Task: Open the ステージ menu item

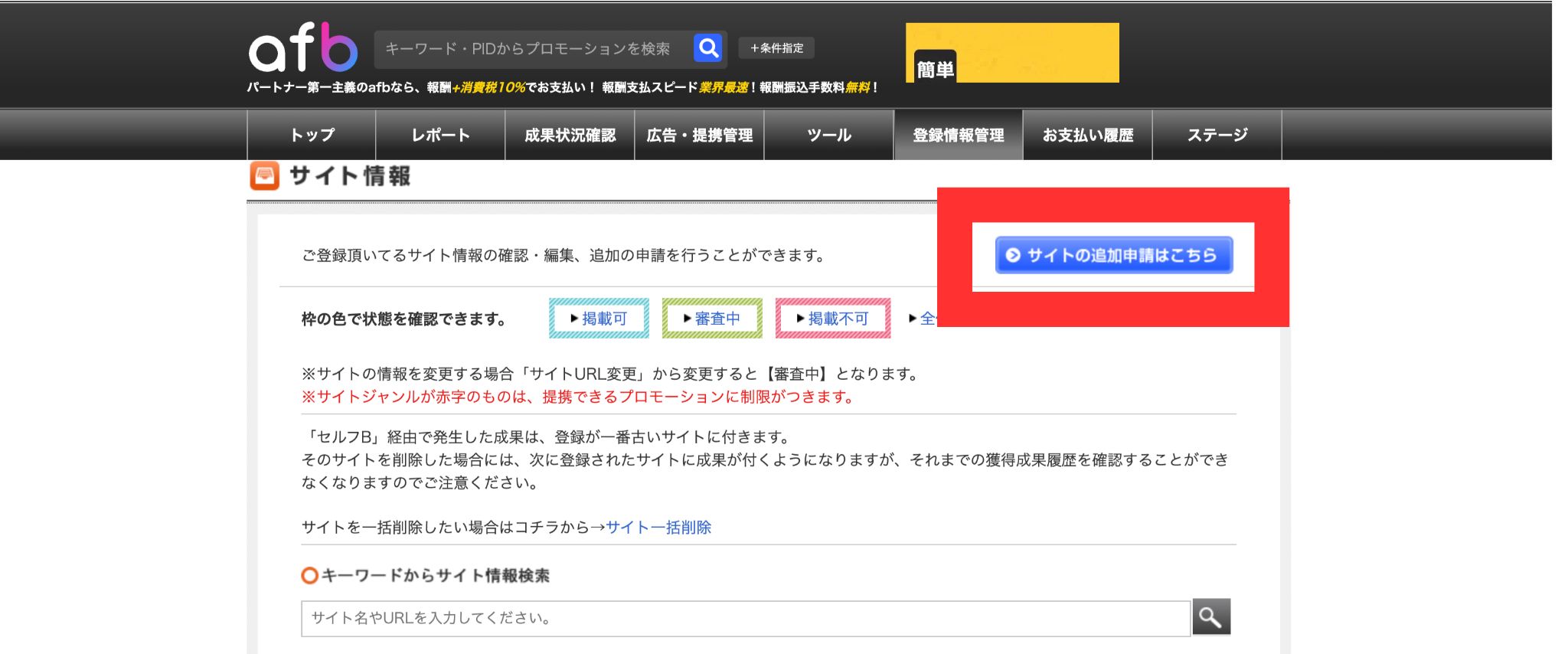Action: (x=1217, y=135)
